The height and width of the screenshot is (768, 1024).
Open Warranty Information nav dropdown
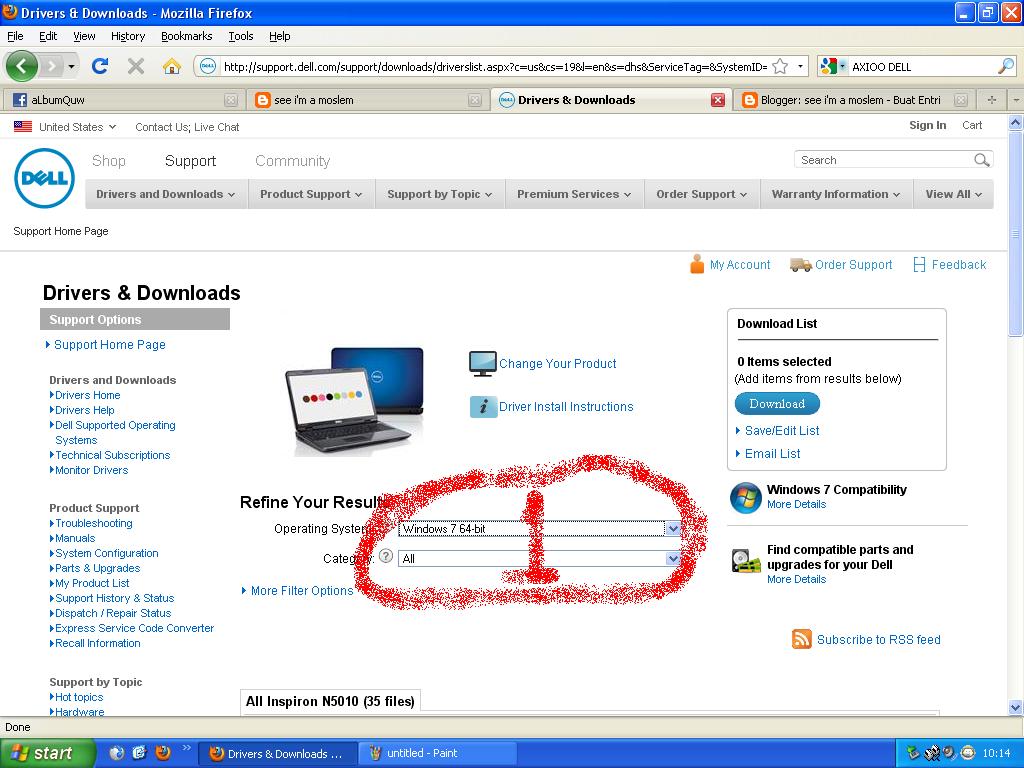point(836,194)
